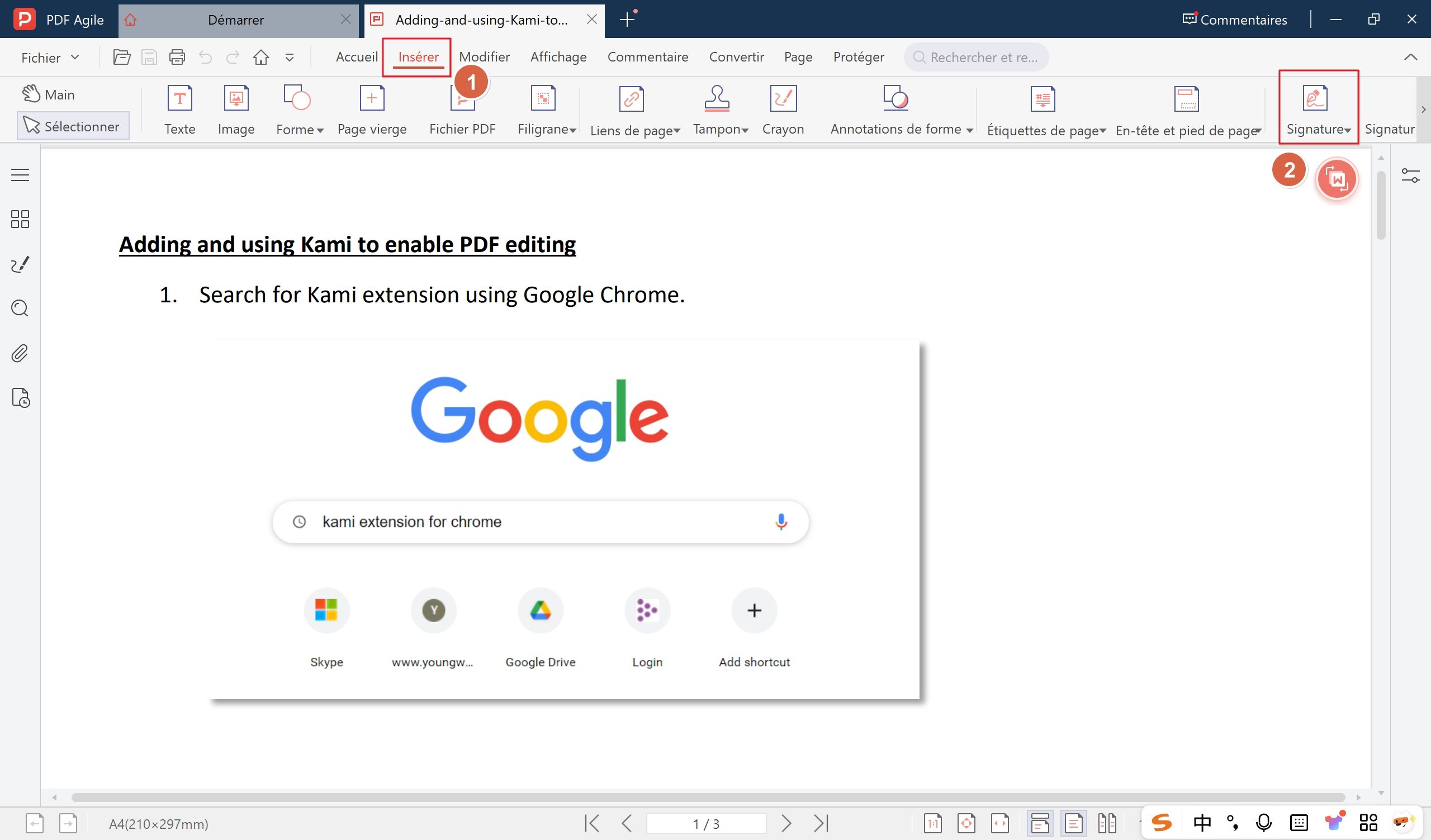The height and width of the screenshot is (840, 1431).
Task: Open the page thumbnails sidebar panel
Action: (x=20, y=219)
